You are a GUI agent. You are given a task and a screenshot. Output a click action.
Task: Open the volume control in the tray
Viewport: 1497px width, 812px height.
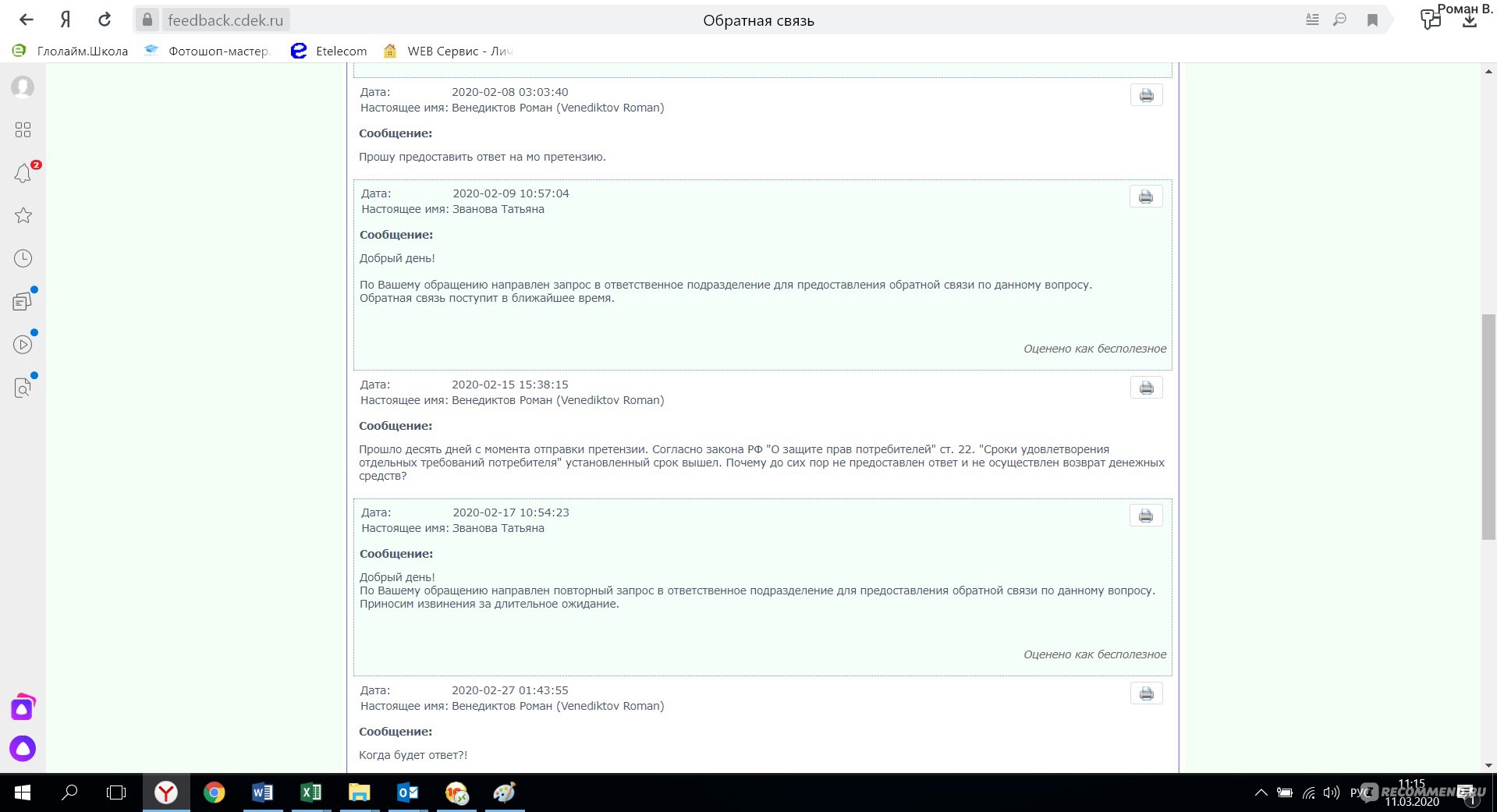1332,793
